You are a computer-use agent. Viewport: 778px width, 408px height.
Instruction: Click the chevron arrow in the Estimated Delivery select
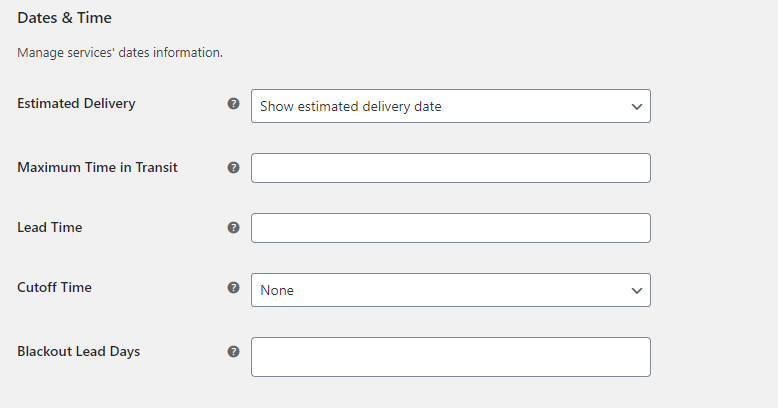[x=637, y=107]
